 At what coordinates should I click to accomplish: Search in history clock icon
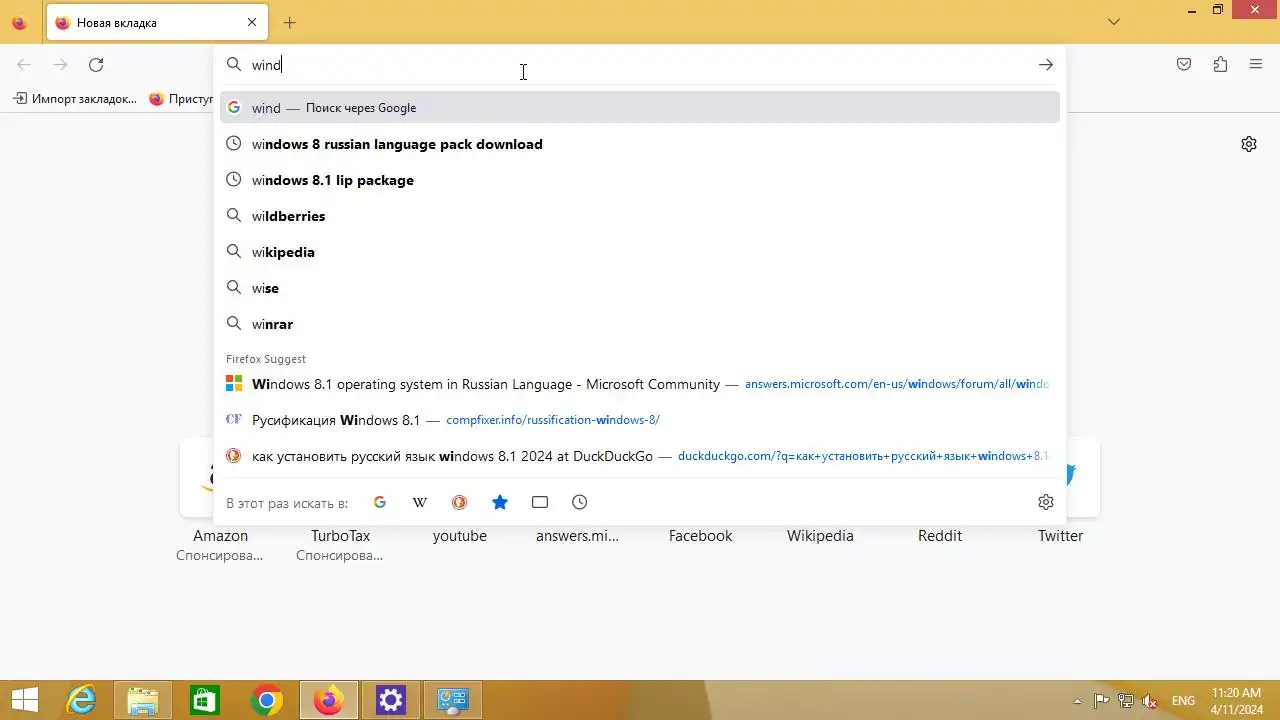click(580, 502)
